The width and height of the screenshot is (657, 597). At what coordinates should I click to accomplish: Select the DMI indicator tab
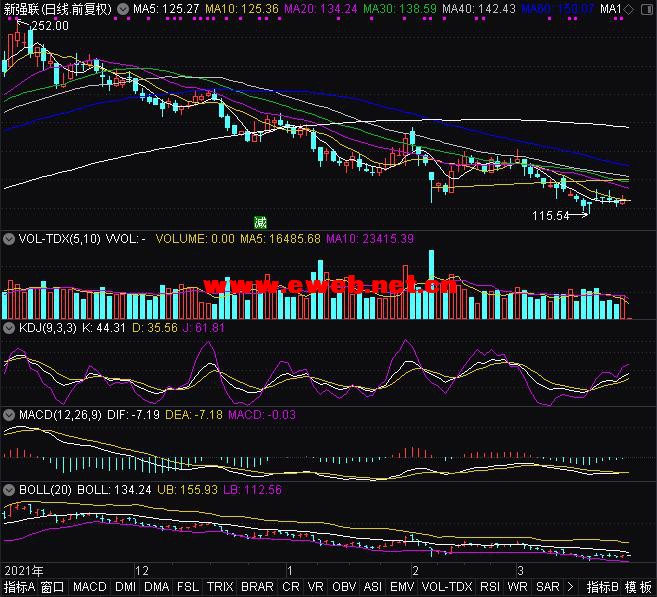coord(125,587)
